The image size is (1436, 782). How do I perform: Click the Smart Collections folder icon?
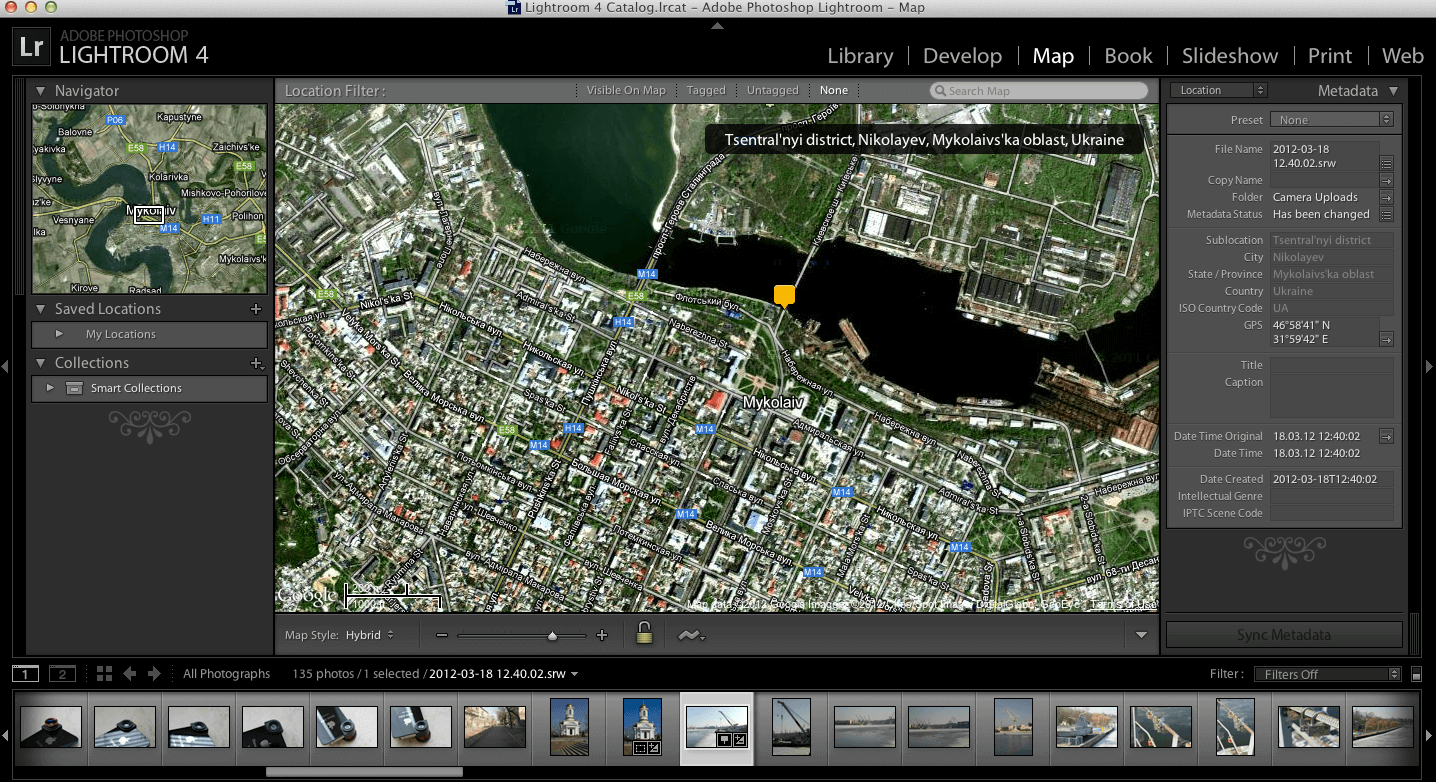click(74, 388)
